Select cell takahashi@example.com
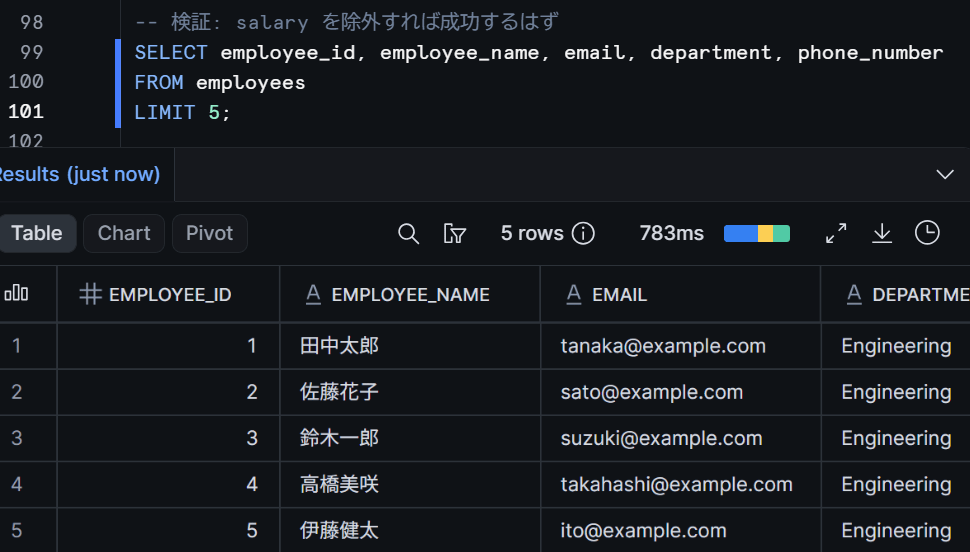The width and height of the screenshot is (970, 552). coord(680,485)
